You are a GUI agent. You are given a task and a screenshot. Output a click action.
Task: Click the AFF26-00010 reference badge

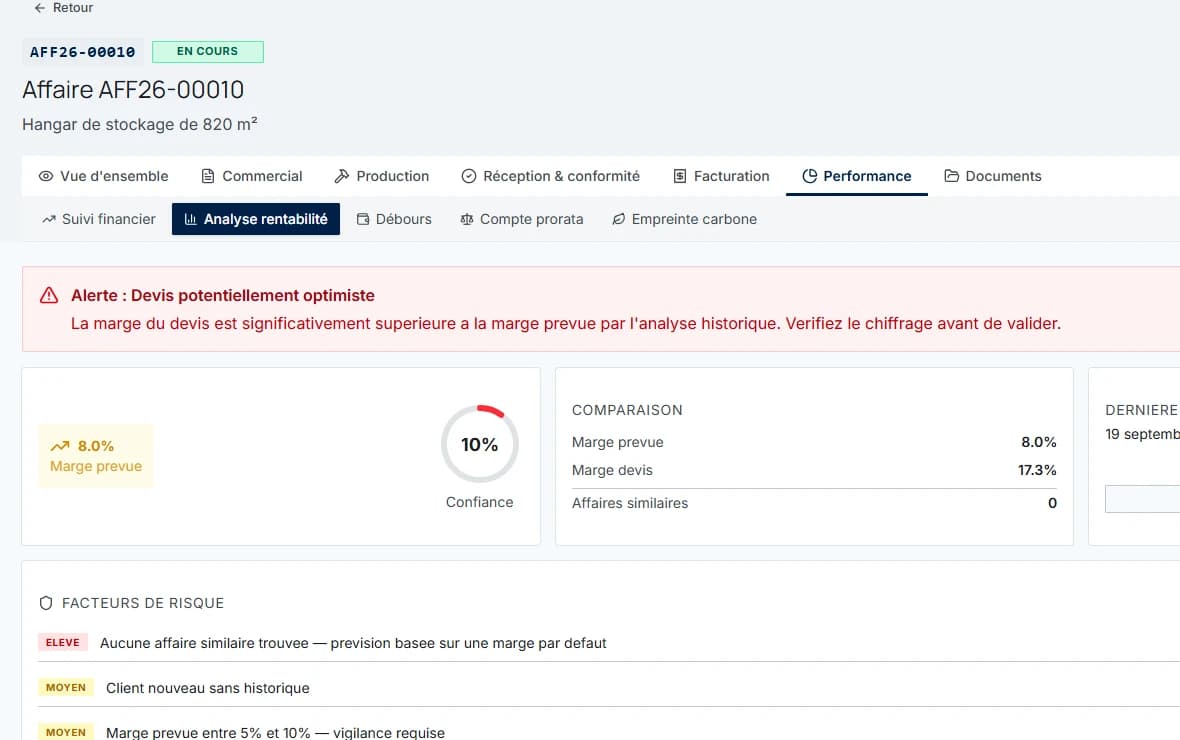coord(83,52)
